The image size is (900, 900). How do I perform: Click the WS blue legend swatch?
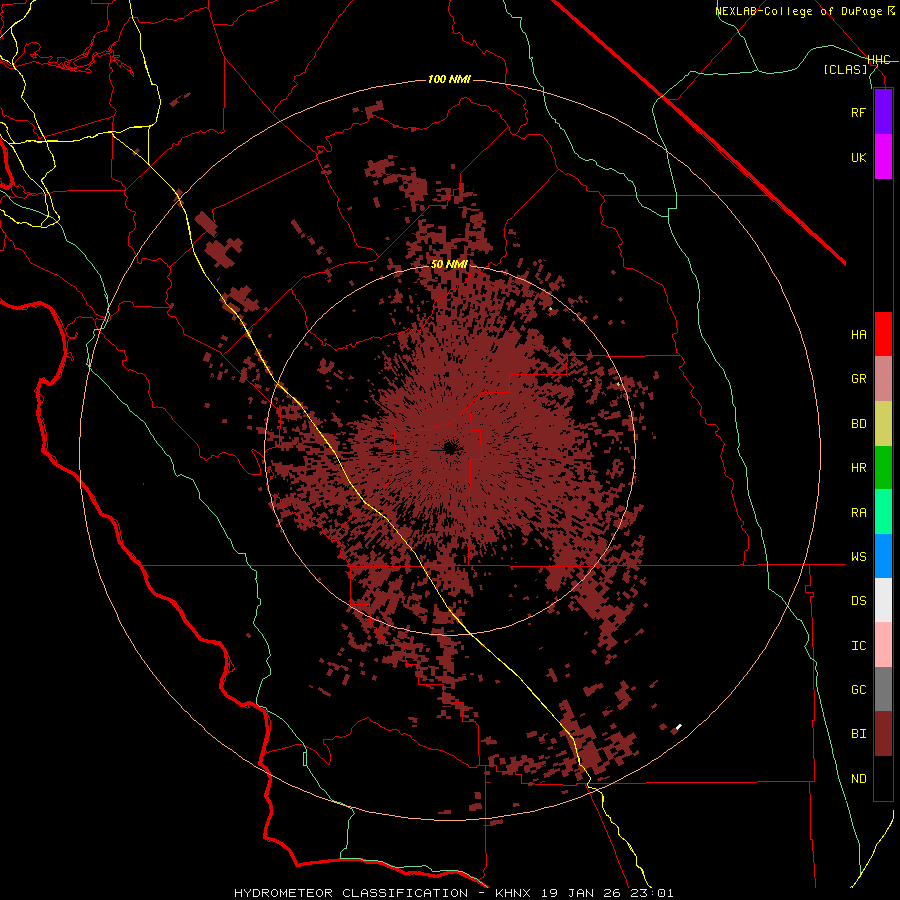click(x=883, y=556)
